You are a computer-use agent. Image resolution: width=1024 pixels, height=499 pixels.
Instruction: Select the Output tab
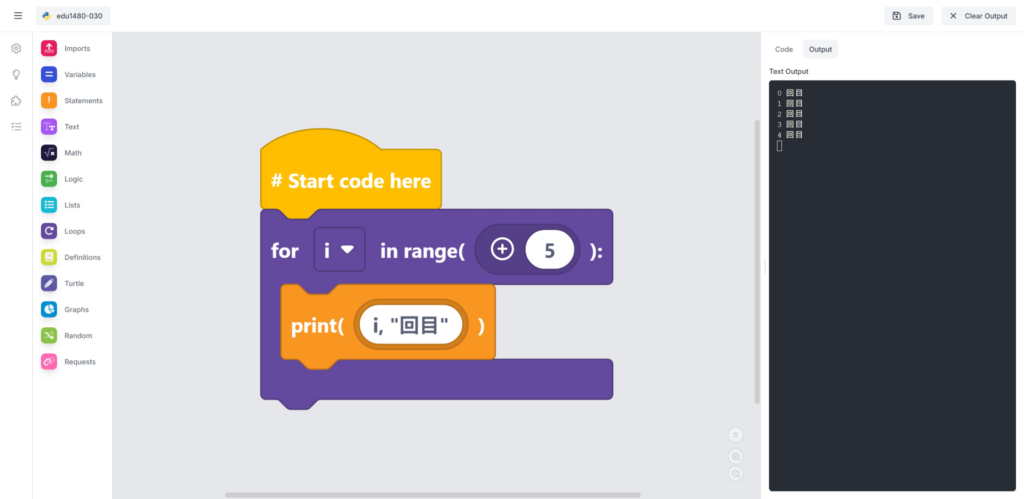pos(820,49)
